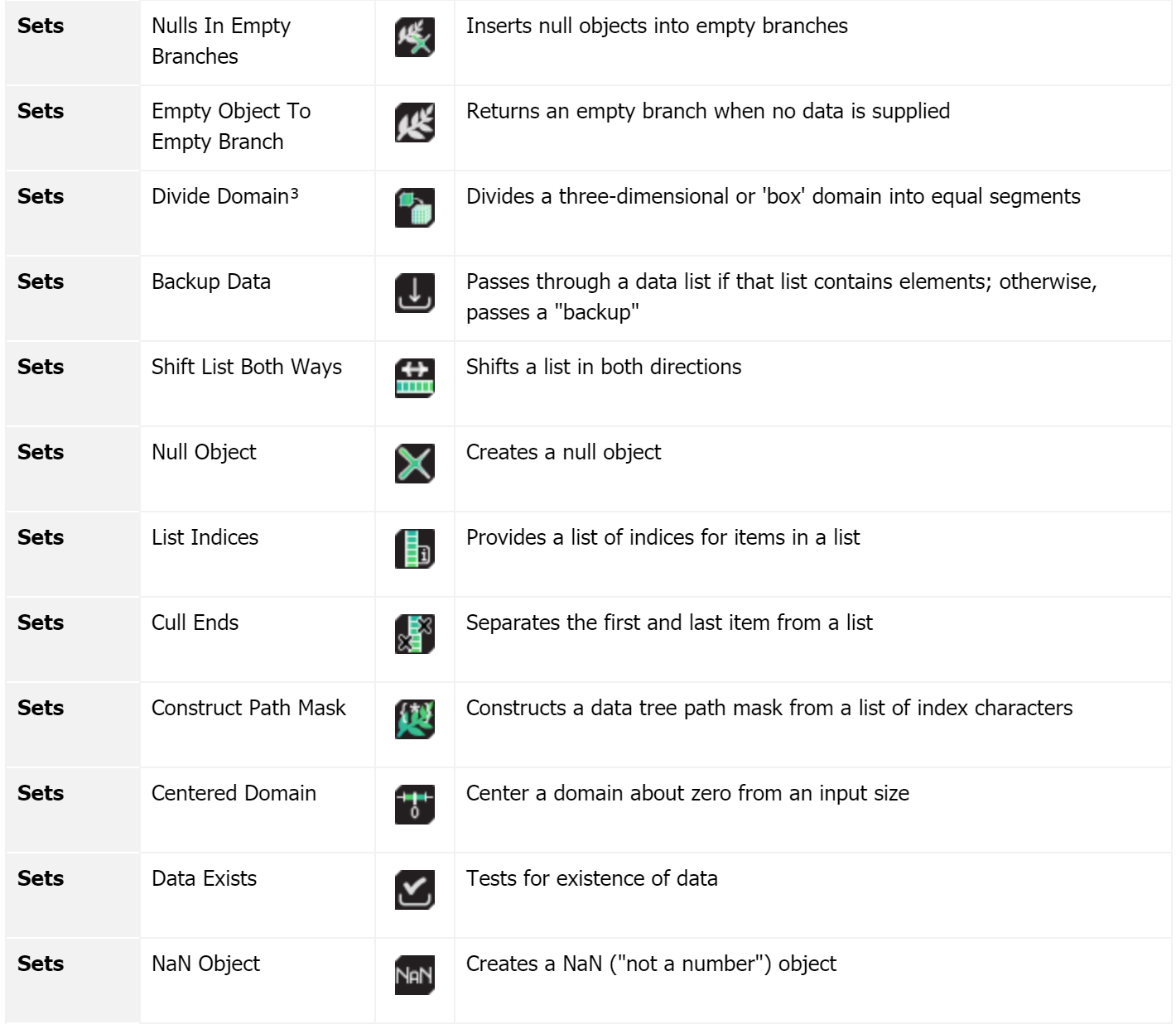Click the Null Object green X icon
The width and height of the screenshot is (1176, 1024).
pyautogui.click(x=415, y=464)
